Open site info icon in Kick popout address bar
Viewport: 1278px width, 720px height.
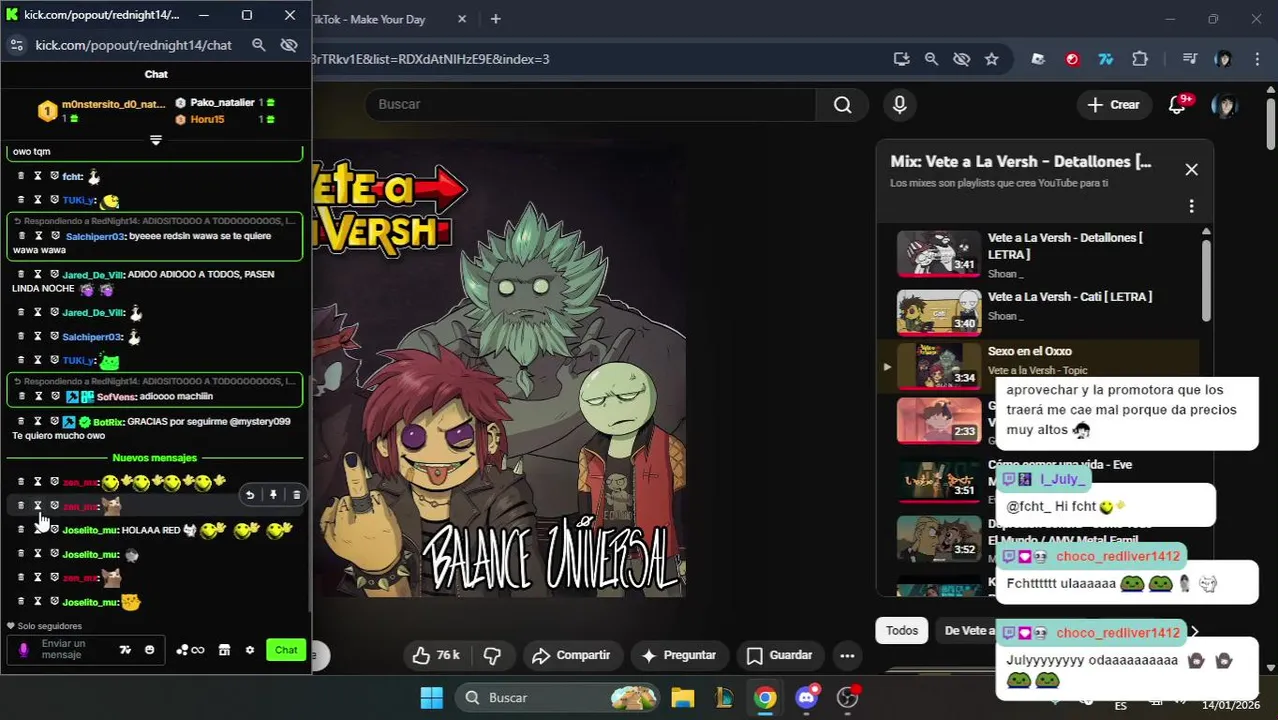tap(17, 45)
